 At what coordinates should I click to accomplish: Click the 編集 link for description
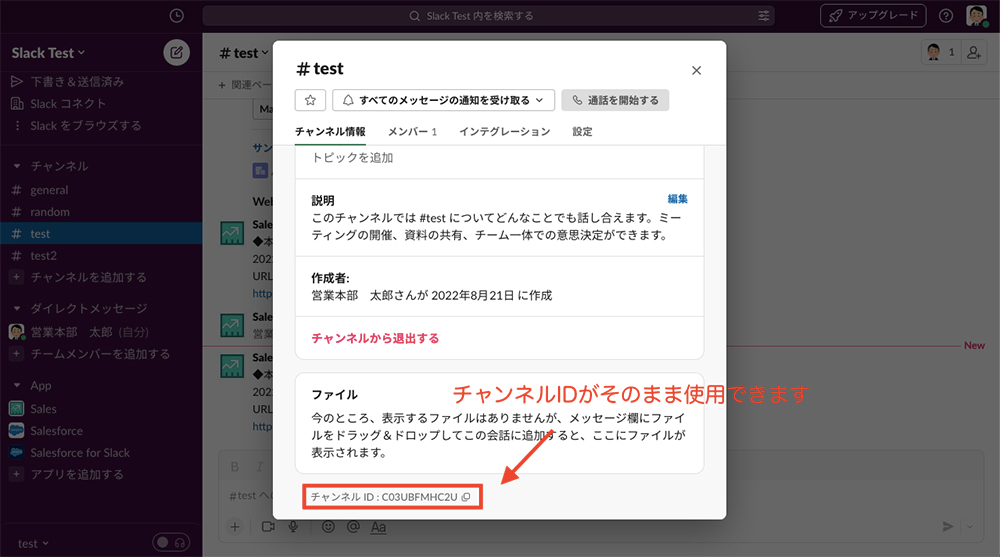click(x=677, y=199)
